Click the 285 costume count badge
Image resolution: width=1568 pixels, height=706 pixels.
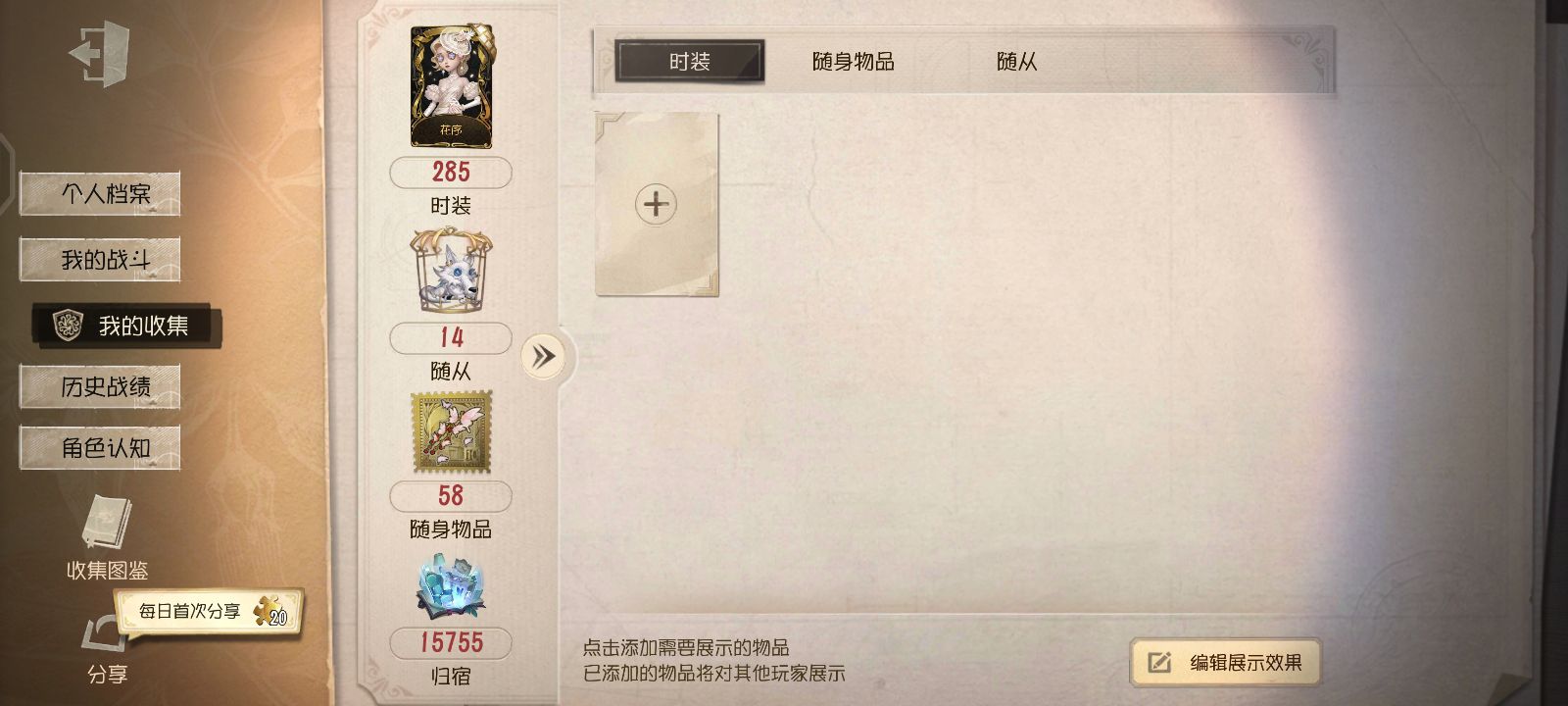pyautogui.click(x=451, y=173)
